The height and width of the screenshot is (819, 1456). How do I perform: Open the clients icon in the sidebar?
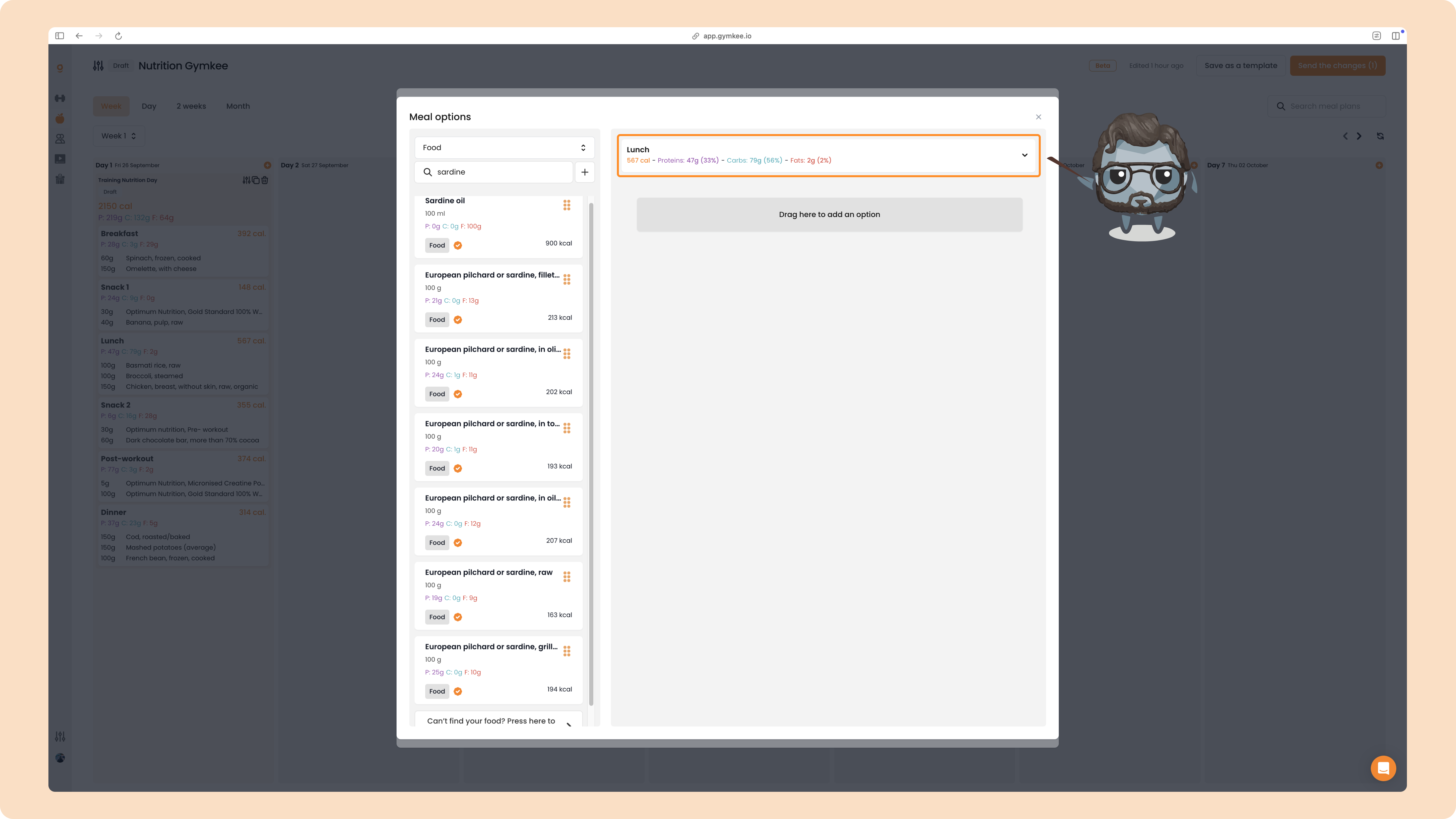pyautogui.click(x=60, y=139)
